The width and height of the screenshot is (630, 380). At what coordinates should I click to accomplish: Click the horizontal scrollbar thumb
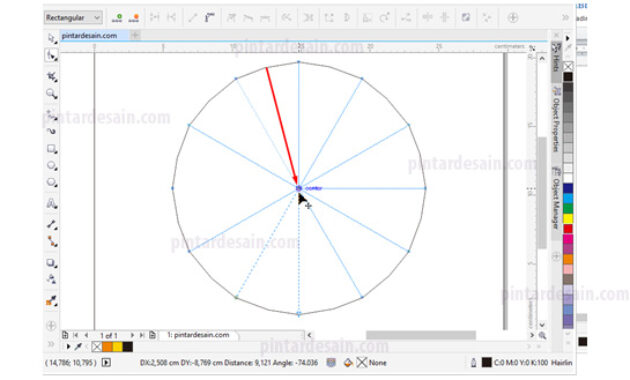421,335
